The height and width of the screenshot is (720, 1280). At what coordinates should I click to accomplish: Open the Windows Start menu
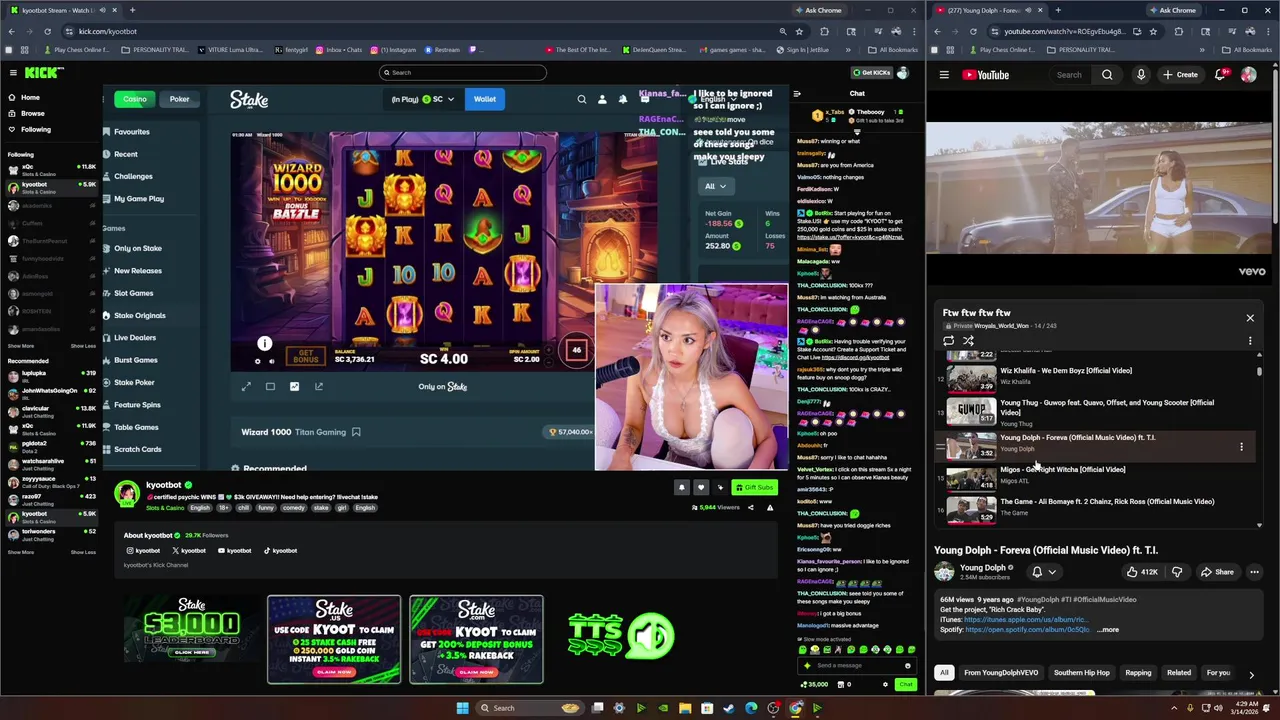(x=462, y=708)
